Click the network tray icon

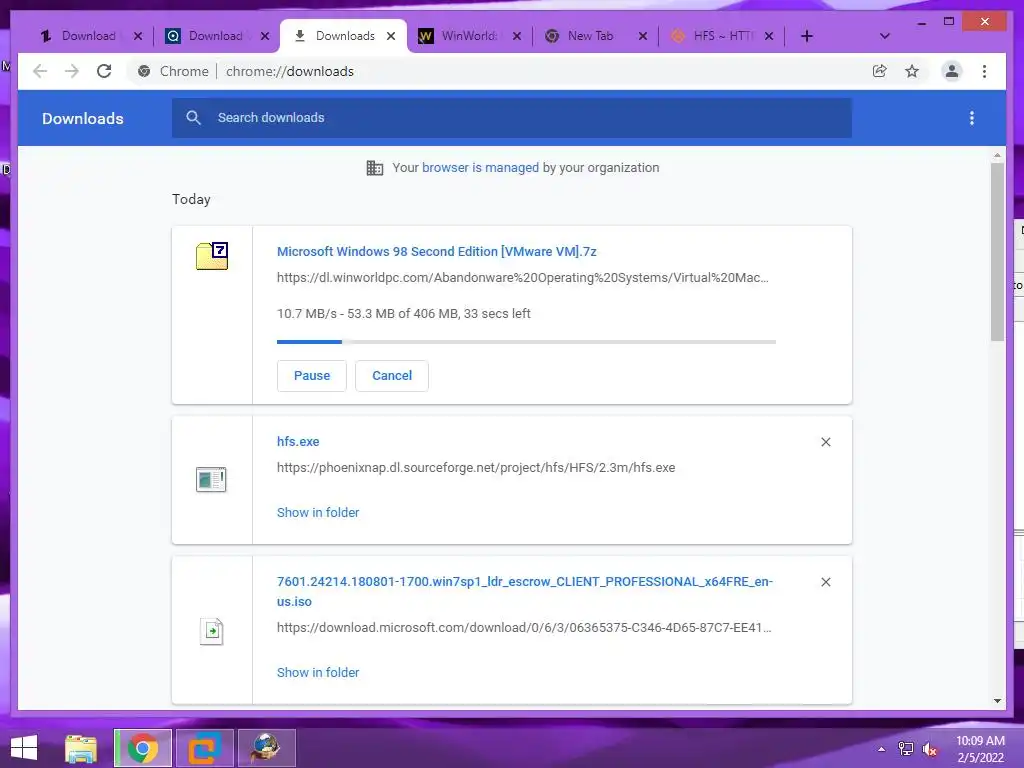pos(906,749)
